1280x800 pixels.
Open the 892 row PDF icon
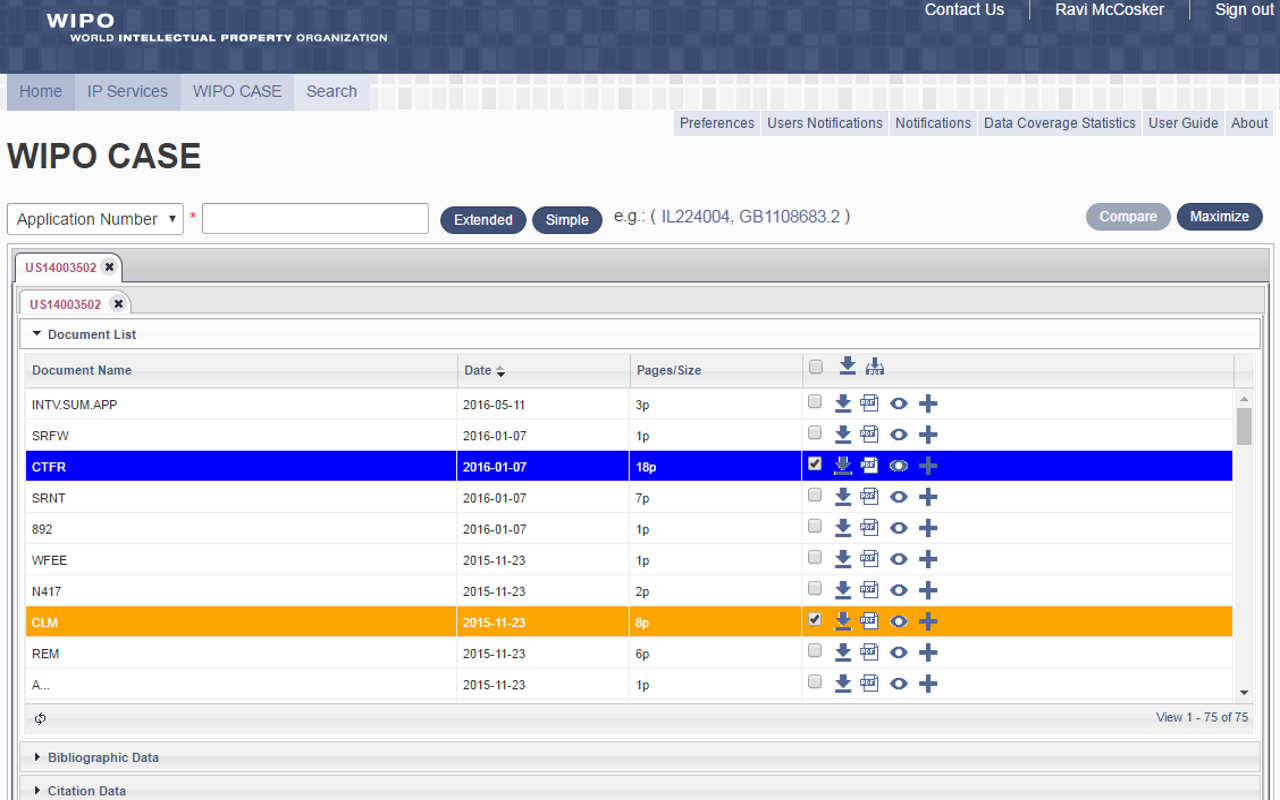[870, 527]
